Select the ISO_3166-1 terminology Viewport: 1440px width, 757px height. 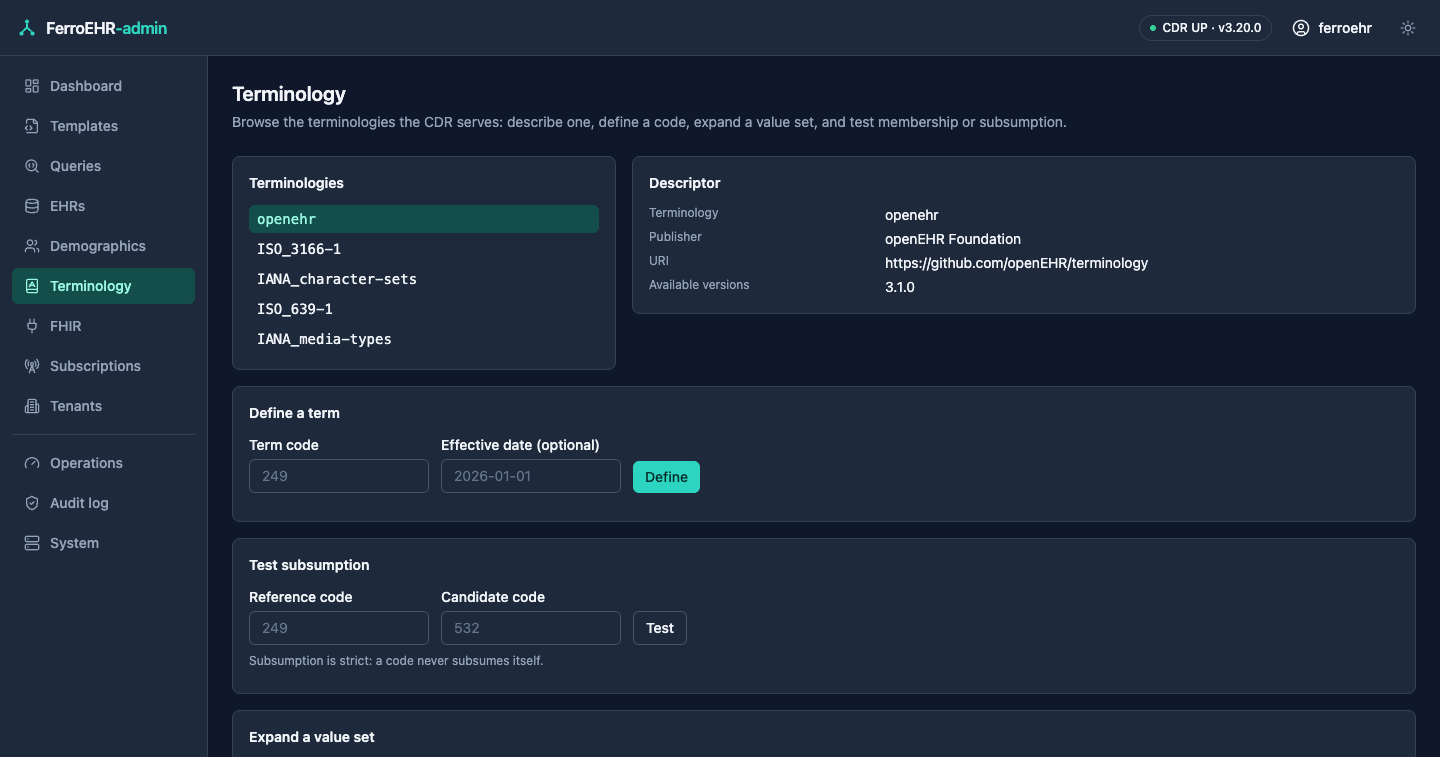[424, 249]
